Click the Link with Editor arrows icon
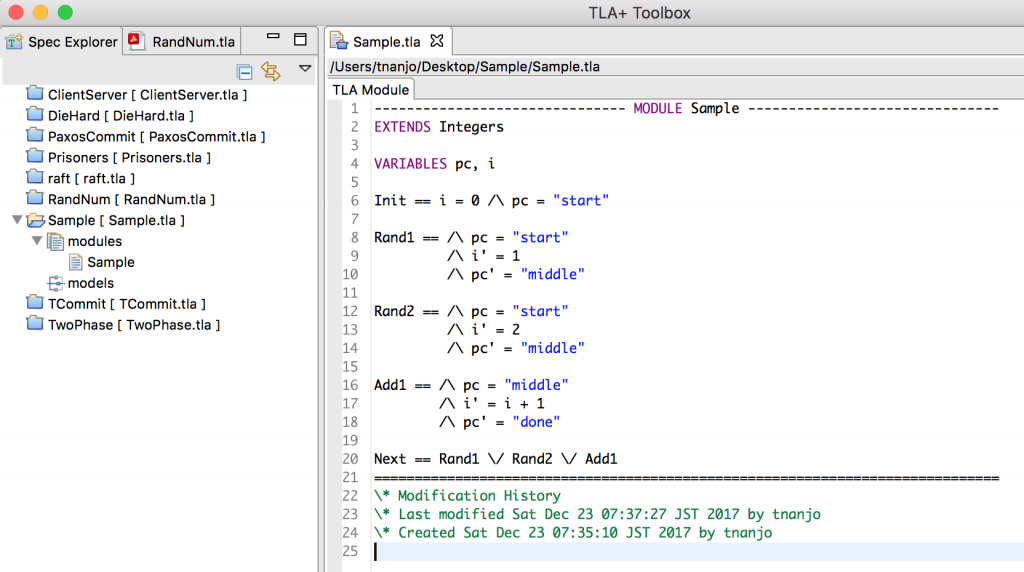The image size is (1024, 572). pos(271,71)
